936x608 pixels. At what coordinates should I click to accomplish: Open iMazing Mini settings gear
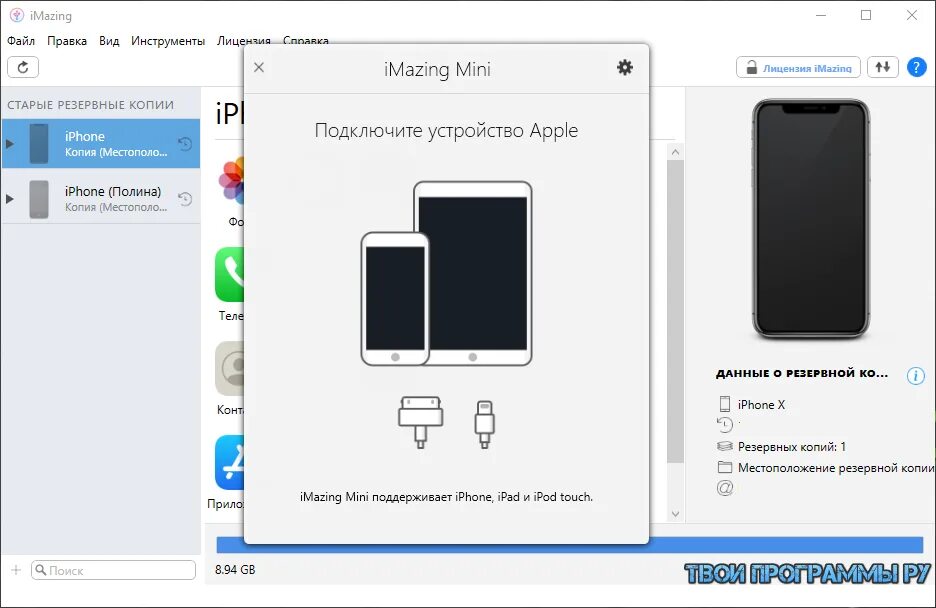click(x=624, y=67)
